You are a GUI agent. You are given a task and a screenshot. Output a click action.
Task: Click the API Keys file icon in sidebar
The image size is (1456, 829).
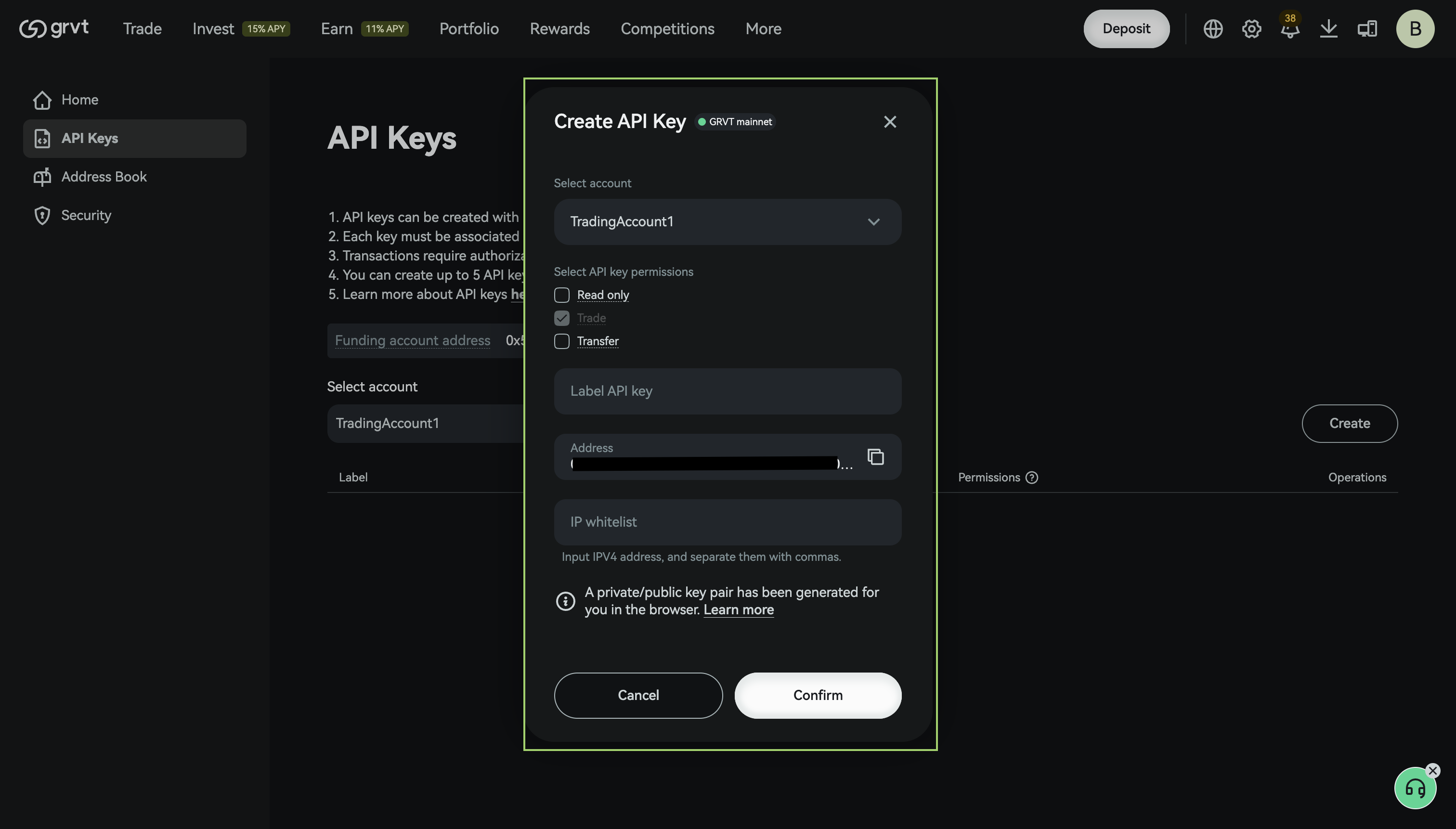pos(42,138)
